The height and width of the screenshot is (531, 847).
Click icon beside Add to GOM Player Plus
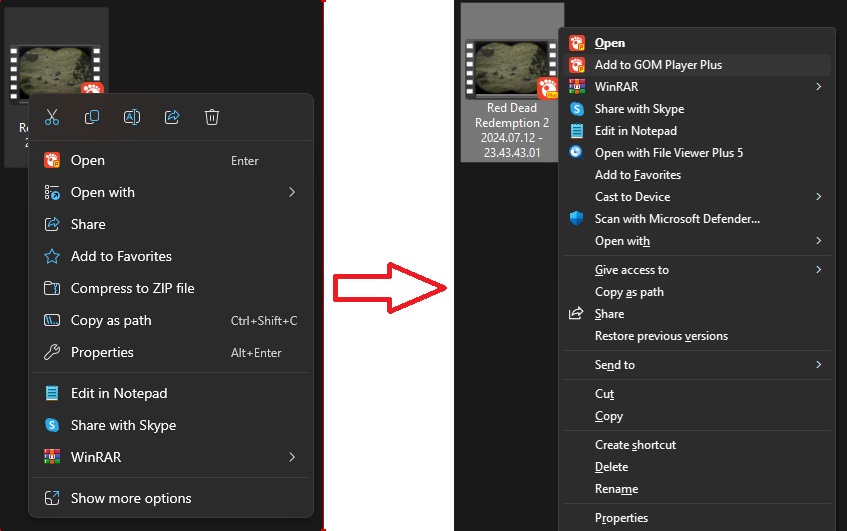(577, 65)
